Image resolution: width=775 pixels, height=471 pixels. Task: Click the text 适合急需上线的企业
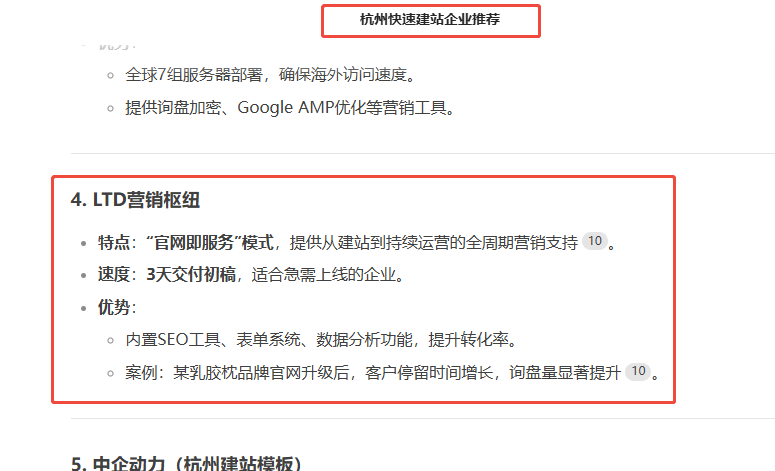pyautogui.click(x=324, y=275)
